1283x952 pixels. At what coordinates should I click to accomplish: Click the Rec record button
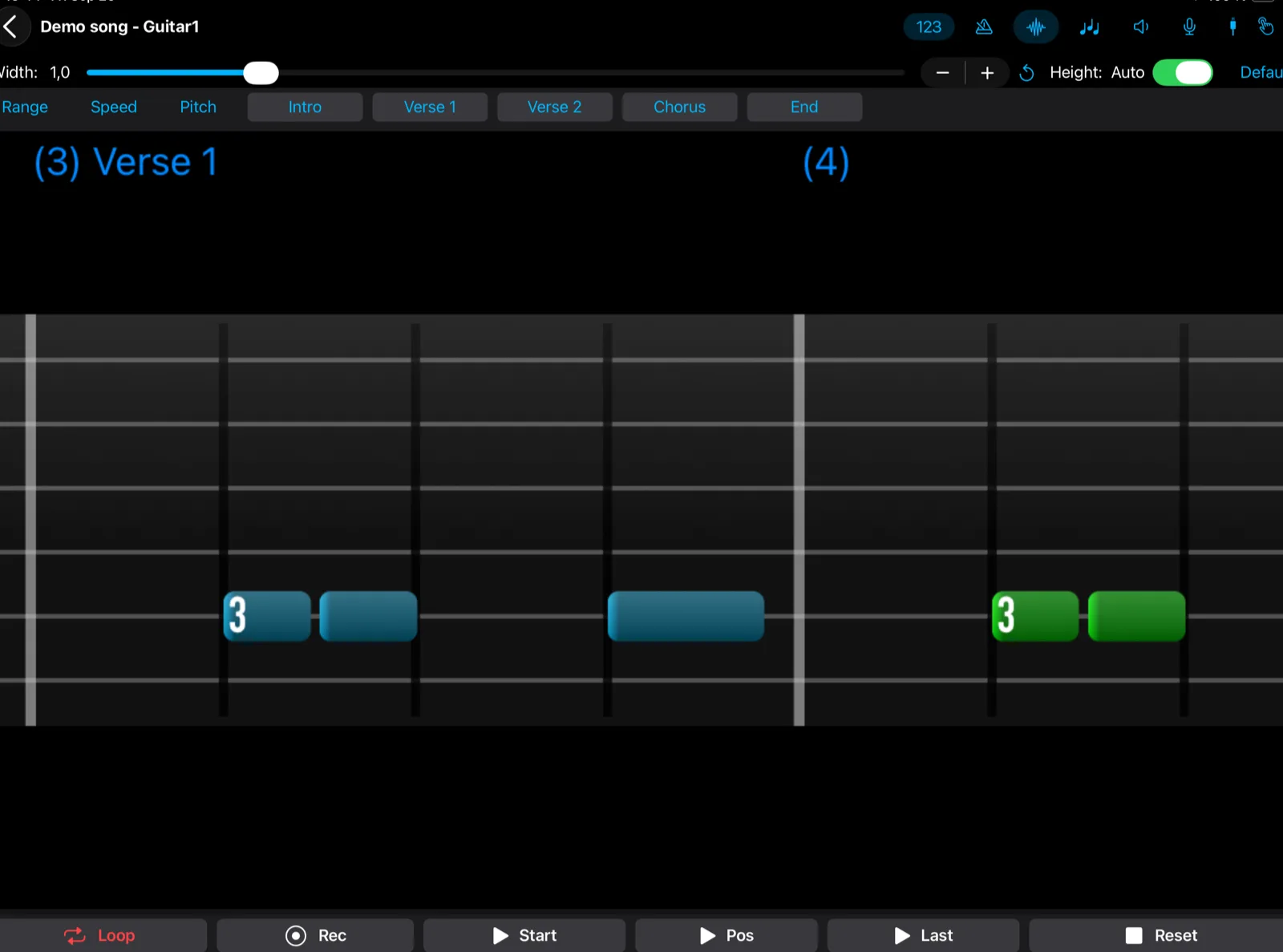315,935
